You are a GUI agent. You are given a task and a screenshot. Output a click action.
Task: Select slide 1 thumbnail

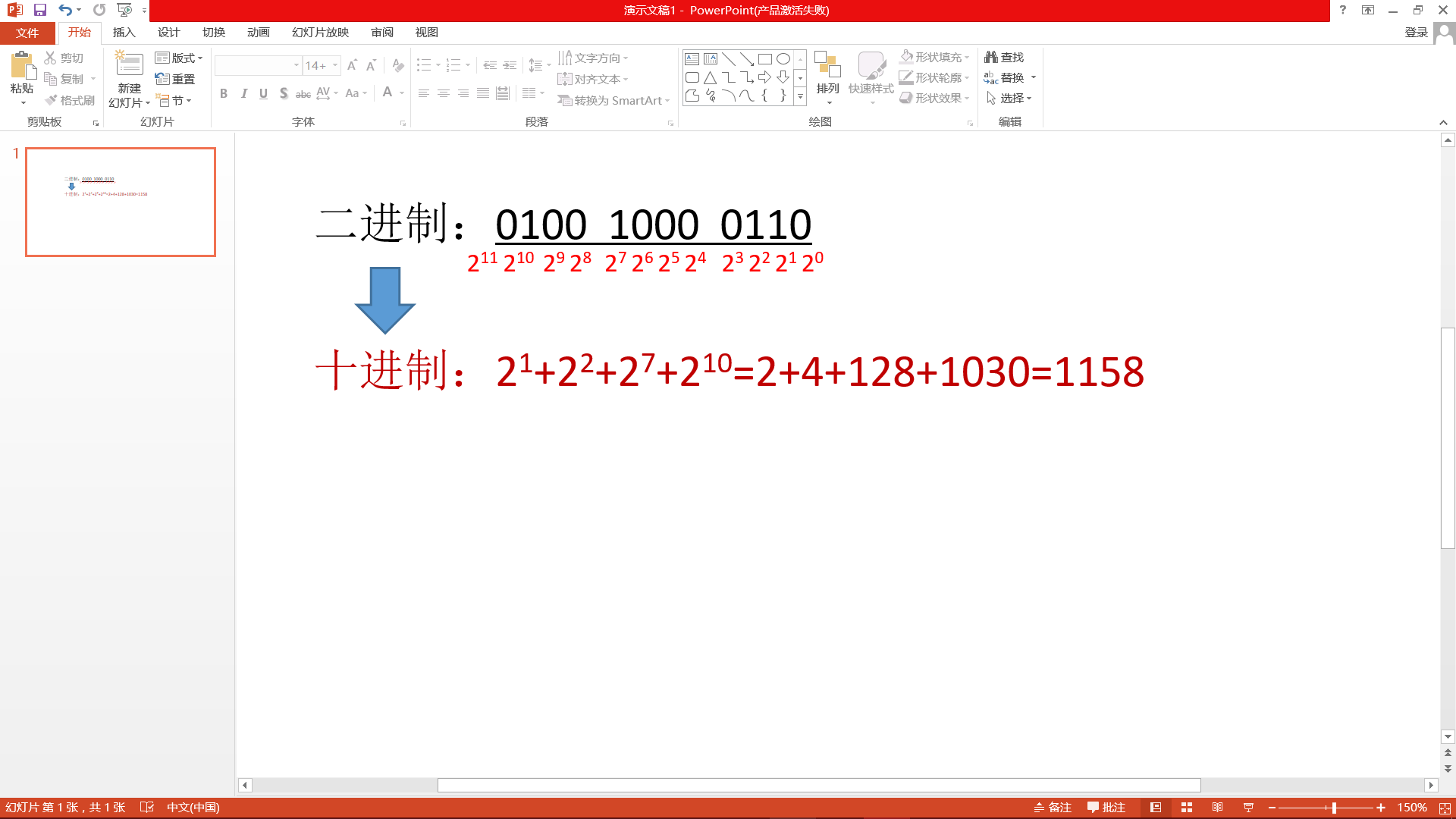121,202
